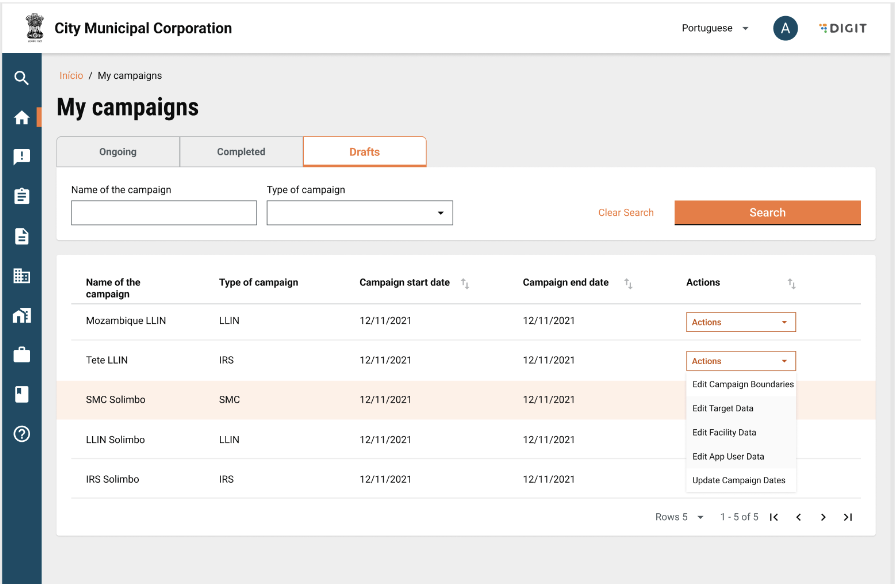Jump to the last page of results
The width and height of the screenshot is (896, 584).
click(847, 517)
